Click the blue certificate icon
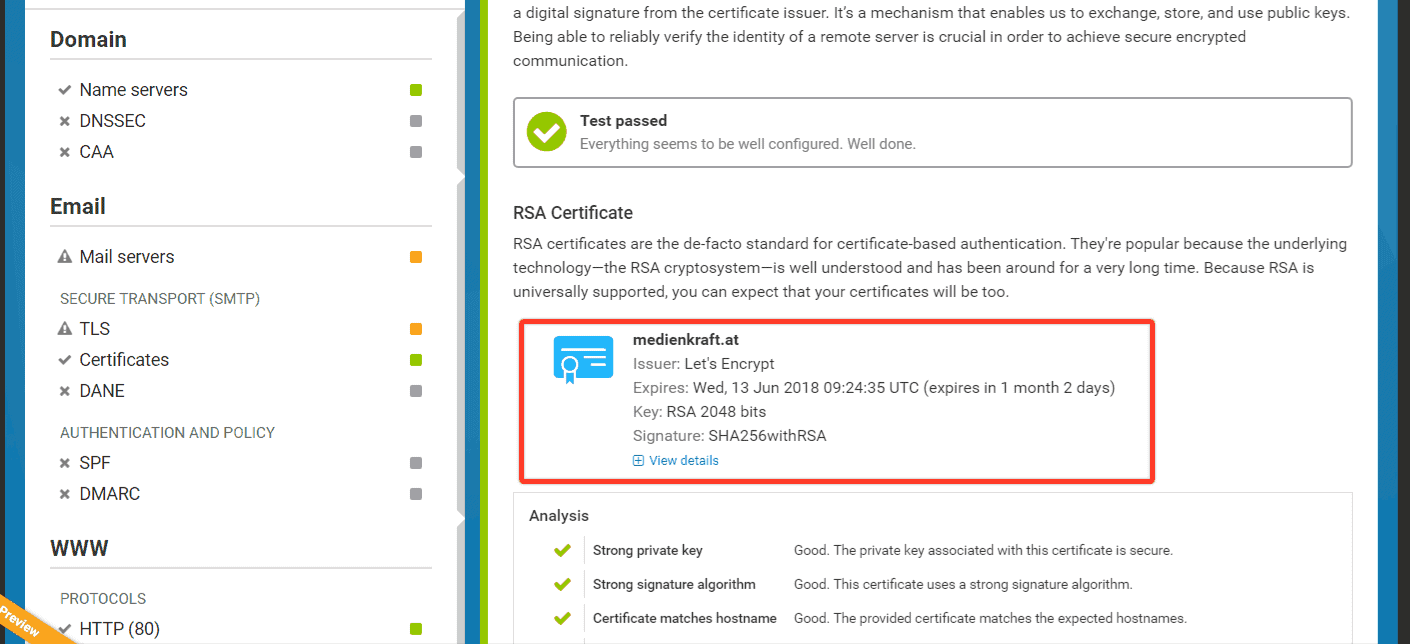This screenshot has width=1410, height=644. pyautogui.click(x=583, y=360)
